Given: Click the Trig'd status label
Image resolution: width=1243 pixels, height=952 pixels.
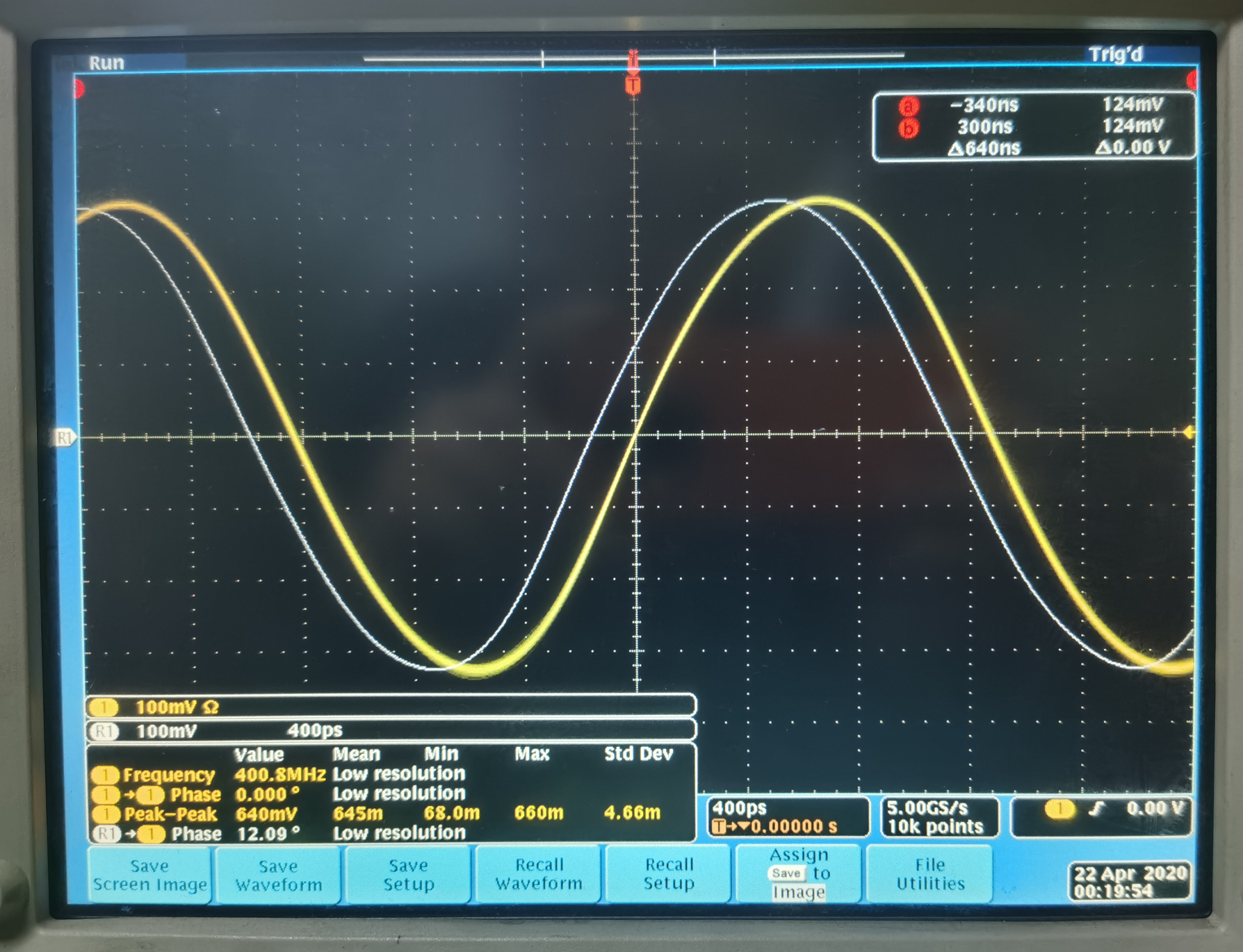Looking at the screenshot, I should tap(1115, 54).
